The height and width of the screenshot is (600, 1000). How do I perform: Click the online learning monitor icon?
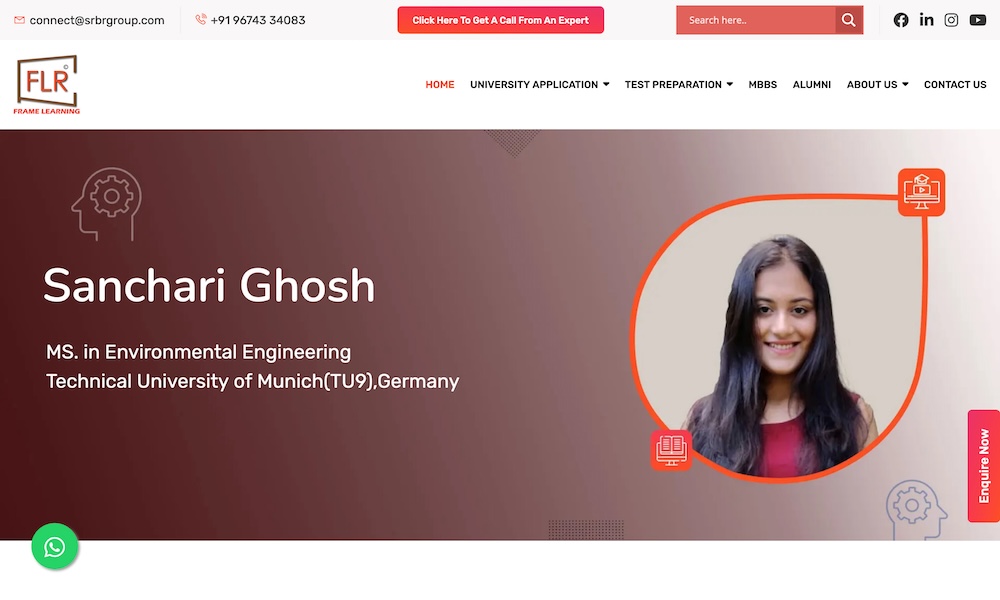point(921,192)
